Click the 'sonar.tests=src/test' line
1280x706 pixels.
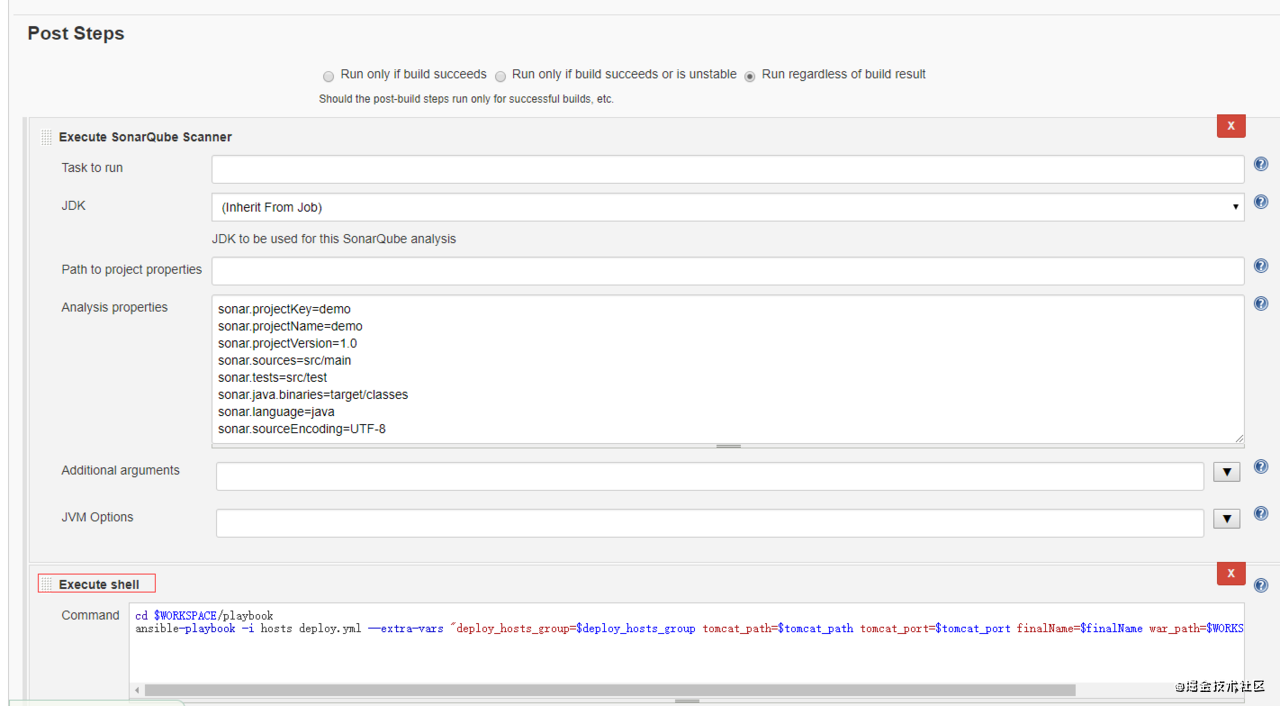(272, 378)
